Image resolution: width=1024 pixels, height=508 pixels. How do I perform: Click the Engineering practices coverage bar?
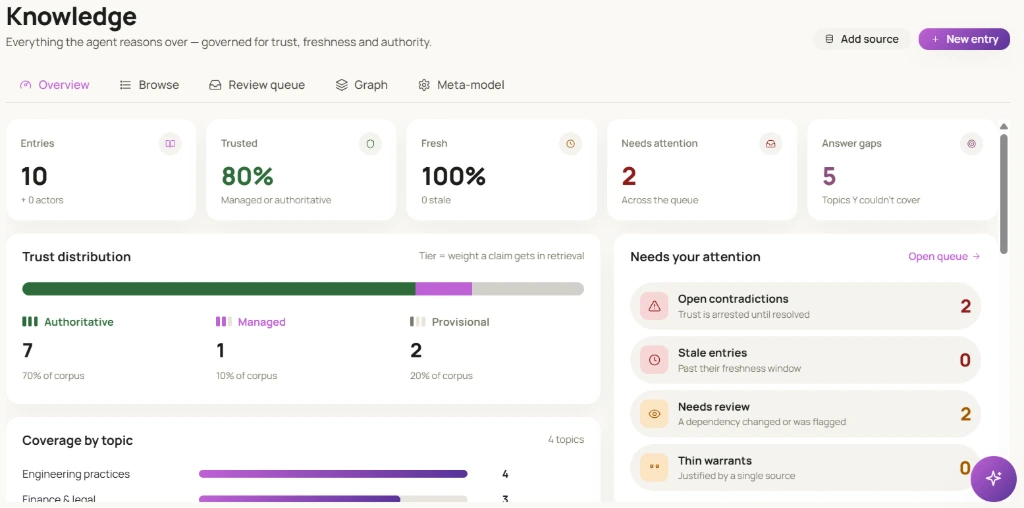click(333, 474)
